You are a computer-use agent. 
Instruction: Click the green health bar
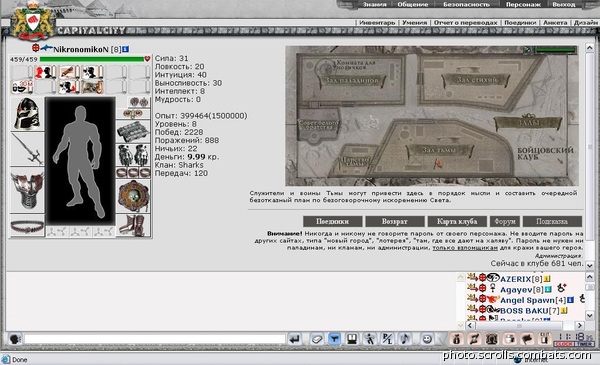[x=92, y=59]
